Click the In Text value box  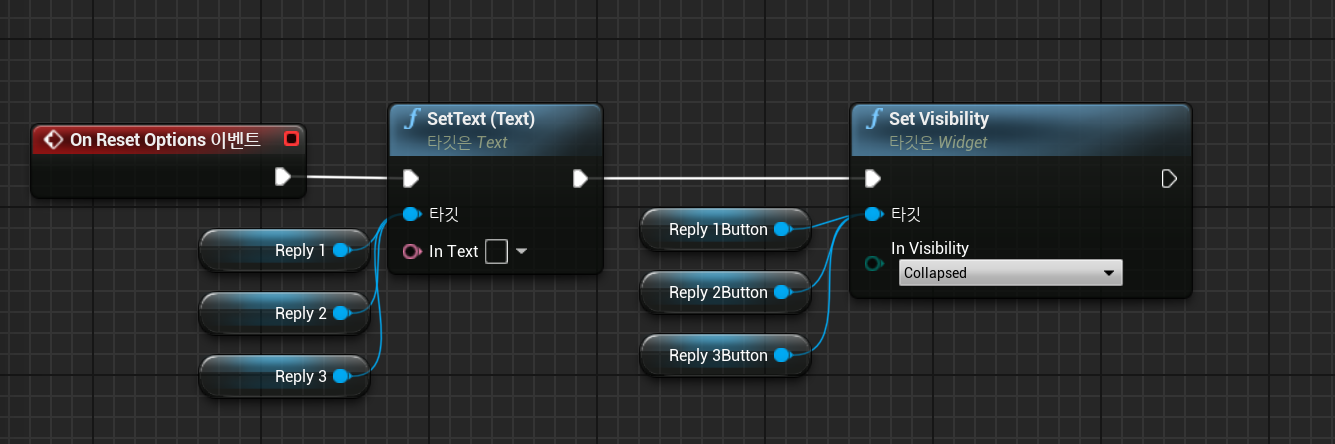[496, 251]
